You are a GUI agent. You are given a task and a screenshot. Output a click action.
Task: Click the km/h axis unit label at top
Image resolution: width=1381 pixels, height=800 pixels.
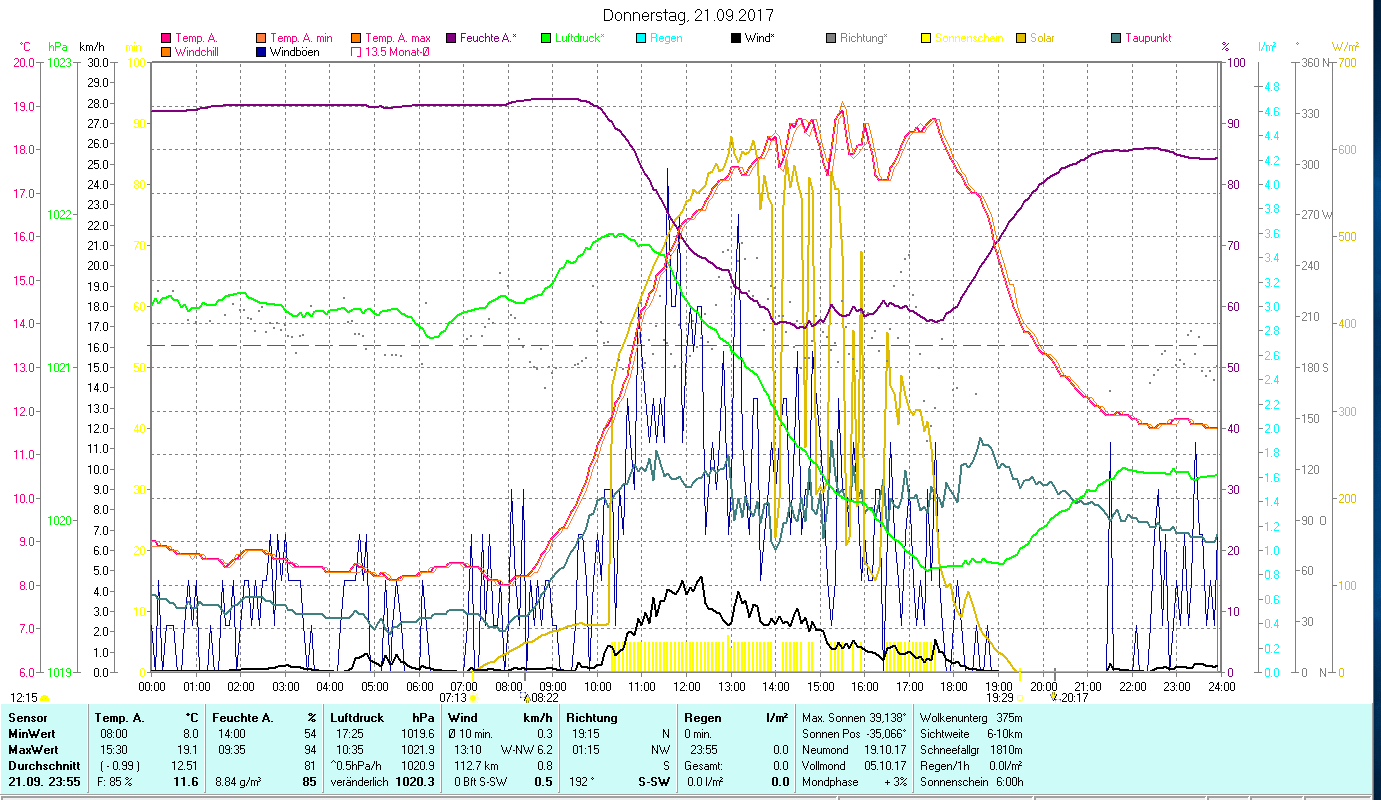(91, 47)
